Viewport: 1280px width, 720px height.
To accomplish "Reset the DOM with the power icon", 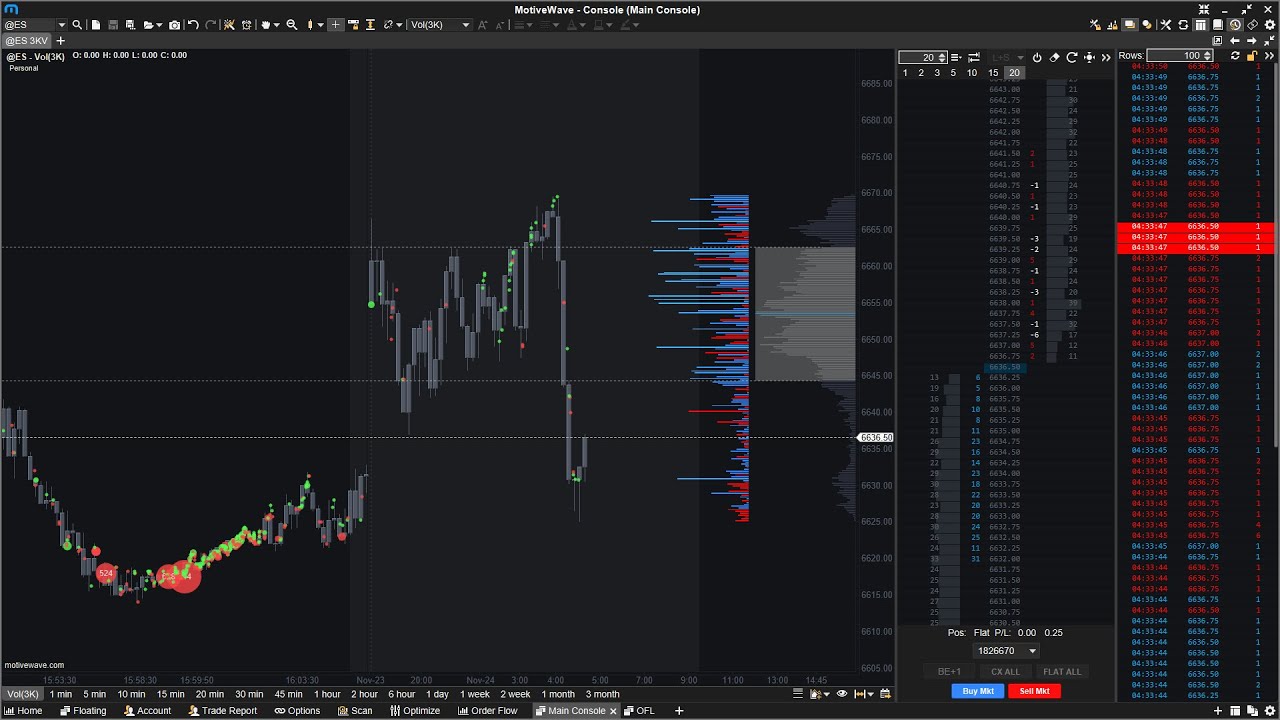I will point(1037,57).
